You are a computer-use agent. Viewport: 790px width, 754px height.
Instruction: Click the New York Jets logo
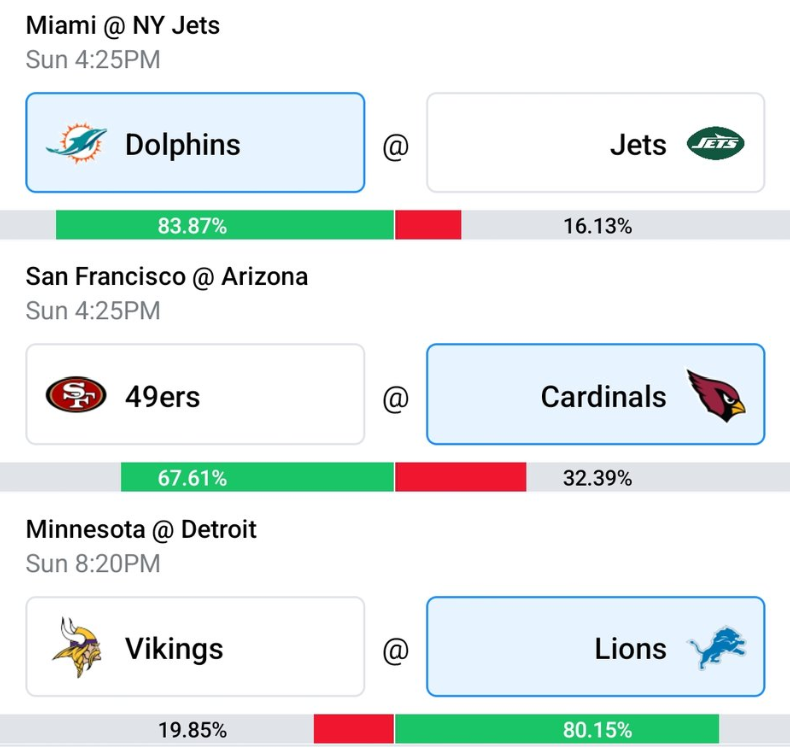coord(716,144)
